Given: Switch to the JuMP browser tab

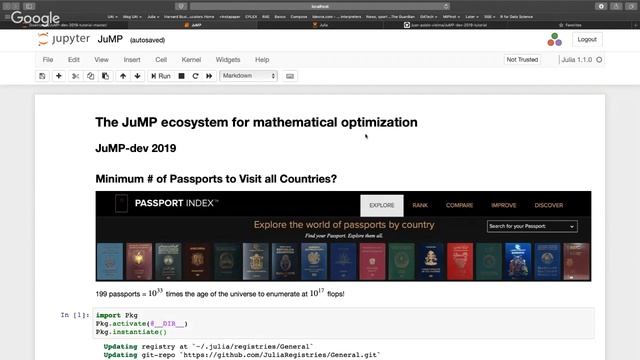Looking at the screenshot, I should [x=193, y=25].
